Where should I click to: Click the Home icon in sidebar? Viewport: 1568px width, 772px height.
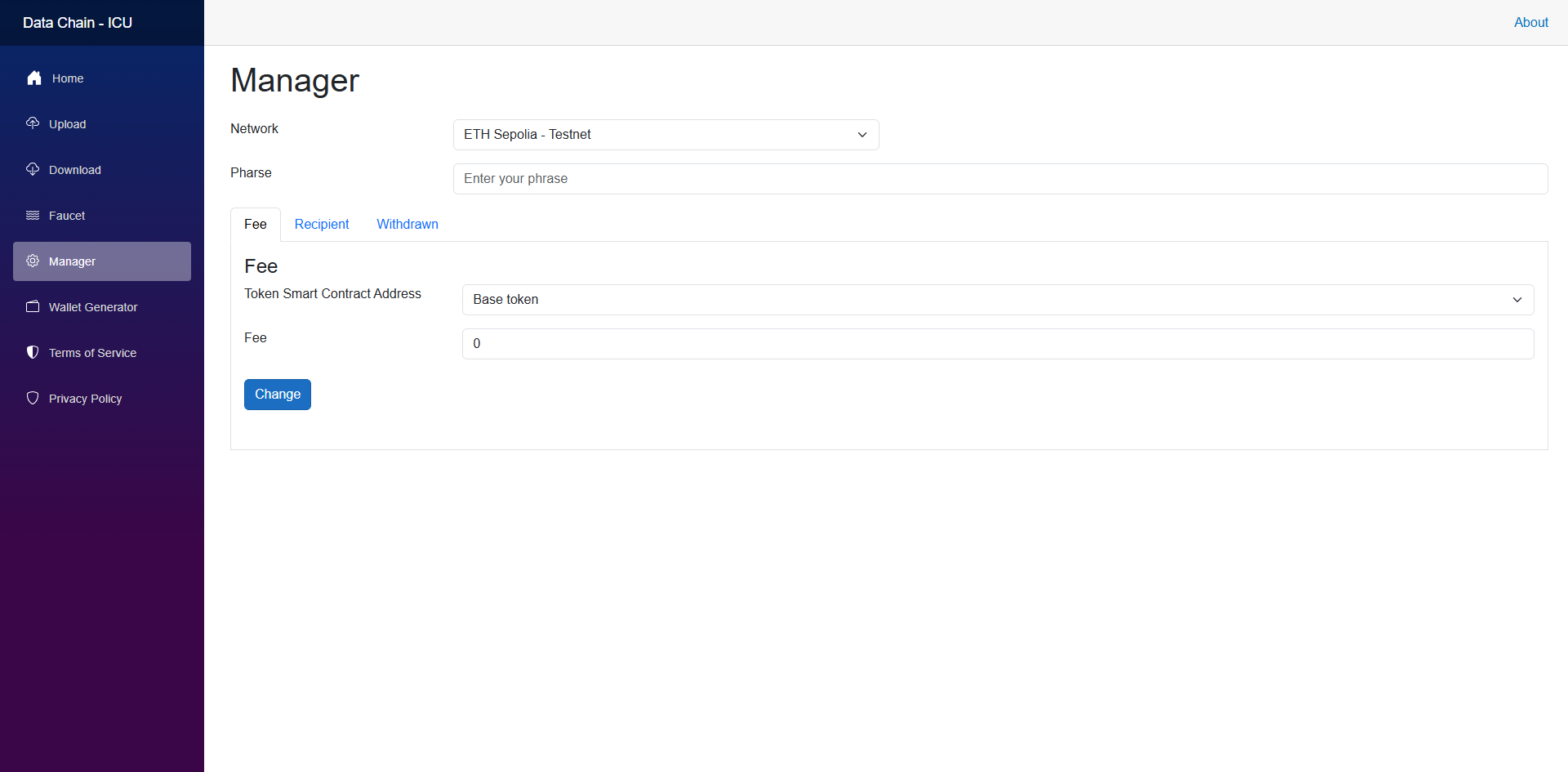pos(33,78)
